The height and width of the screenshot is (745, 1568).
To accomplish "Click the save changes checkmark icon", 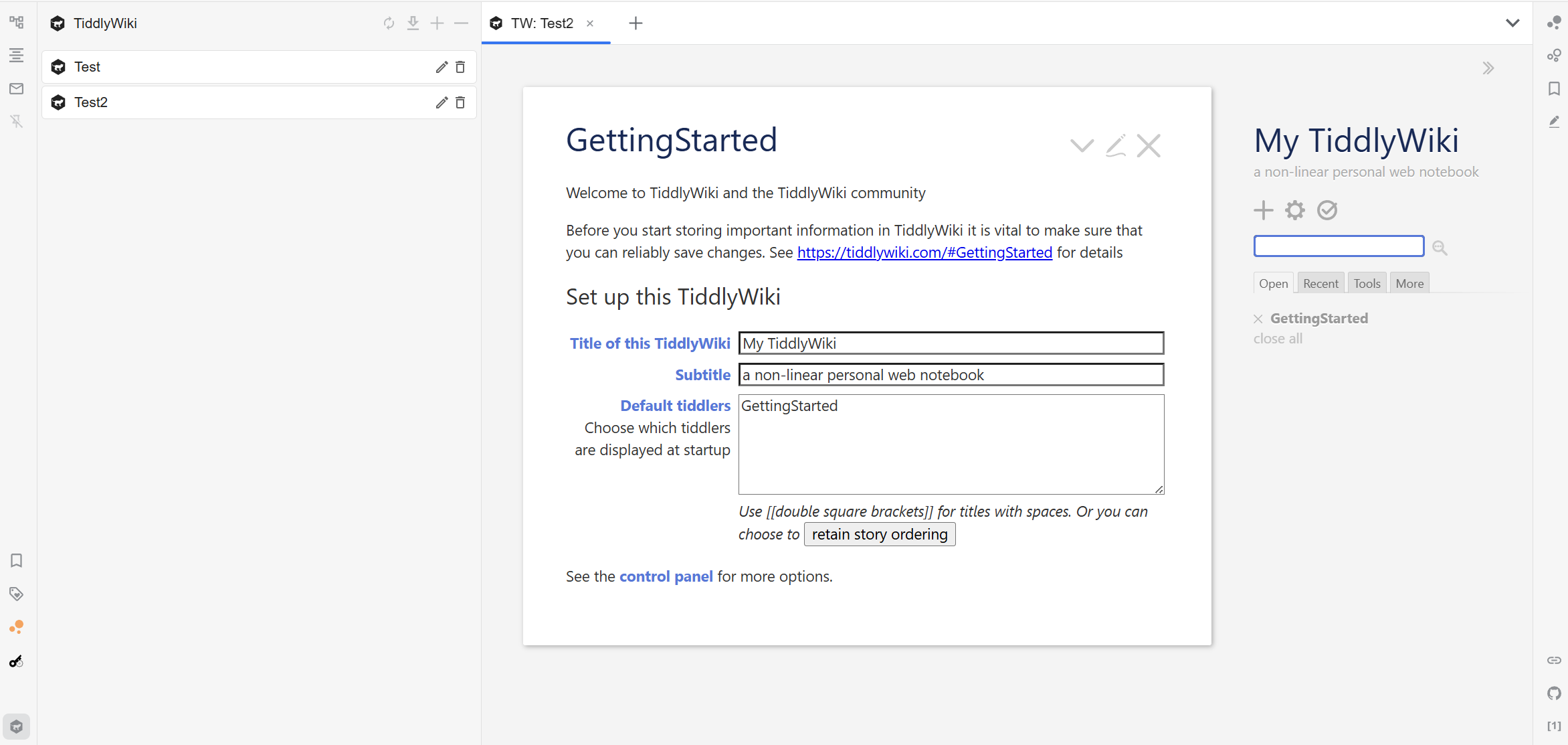I will [1327, 210].
